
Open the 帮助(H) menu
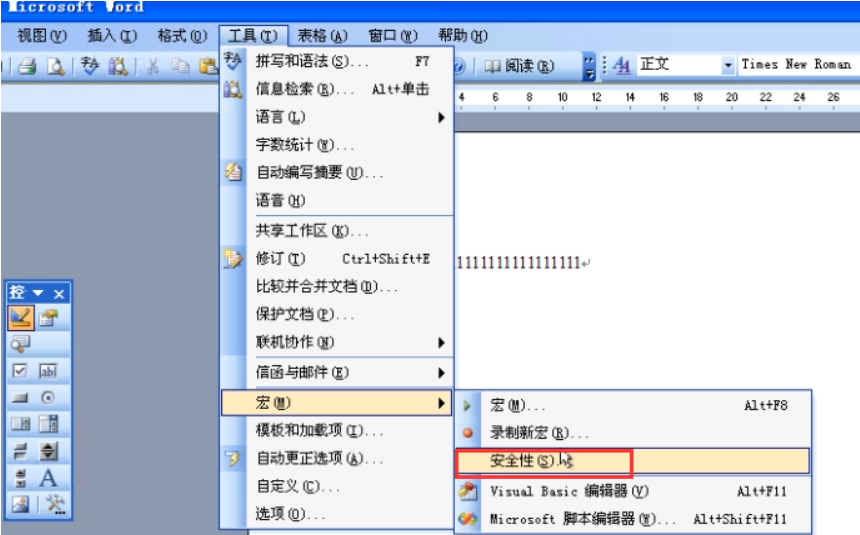(x=463, y=36)
